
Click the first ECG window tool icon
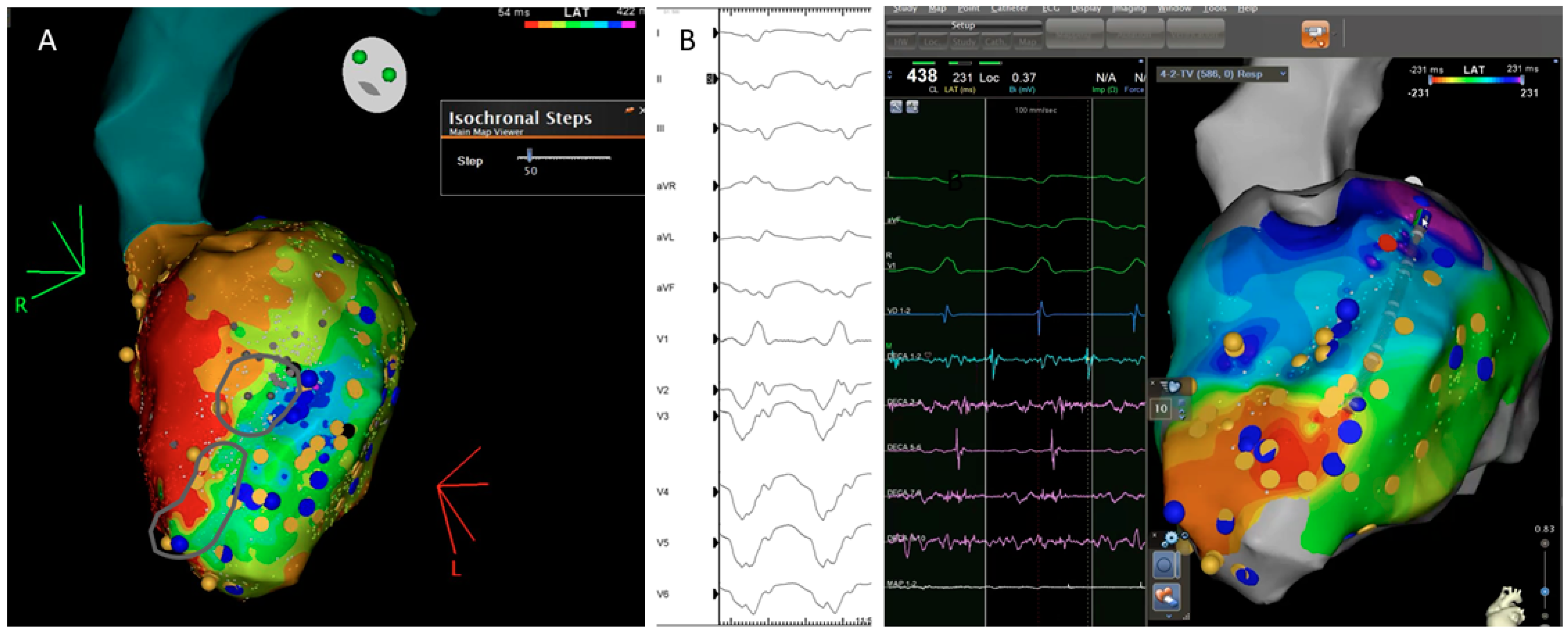pyautogui.click(x=896, y=107)
